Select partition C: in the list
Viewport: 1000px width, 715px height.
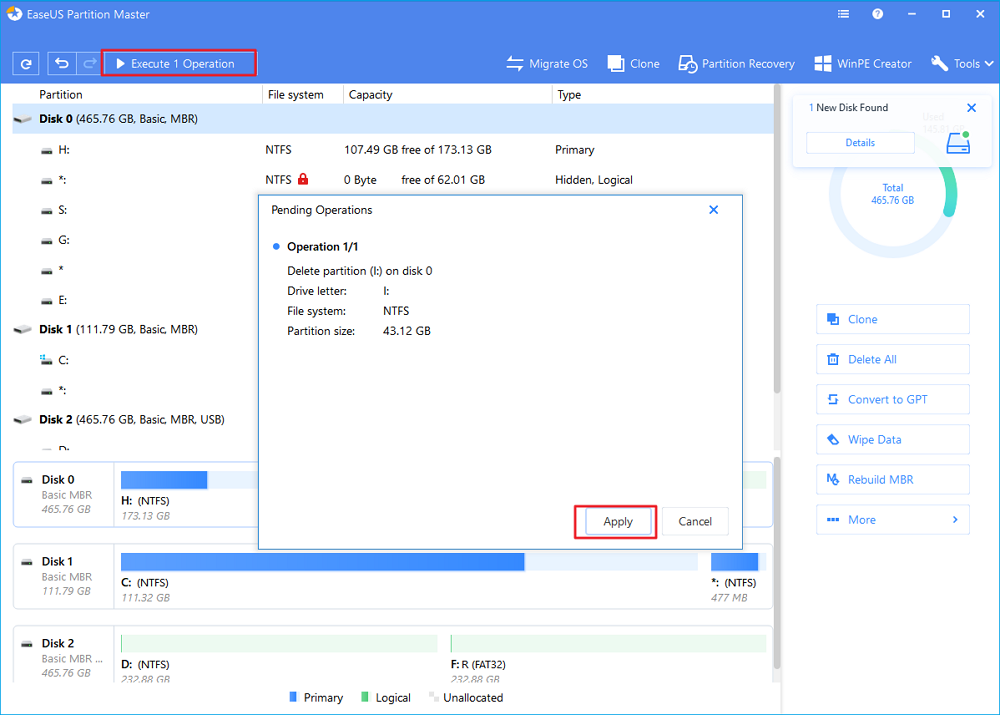click(135, 360)
